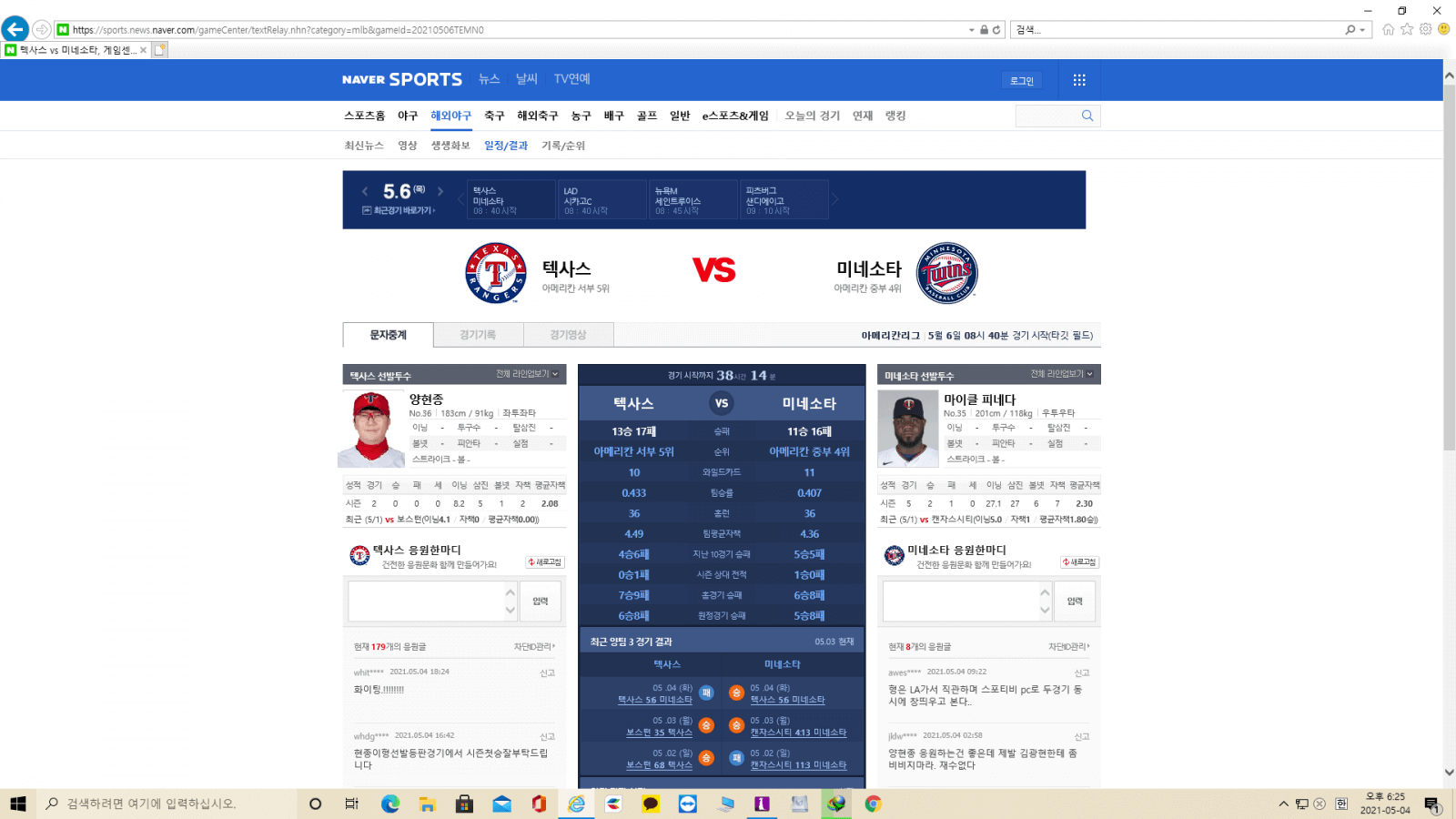Select the 경기영상 tab

coord(568,335)
